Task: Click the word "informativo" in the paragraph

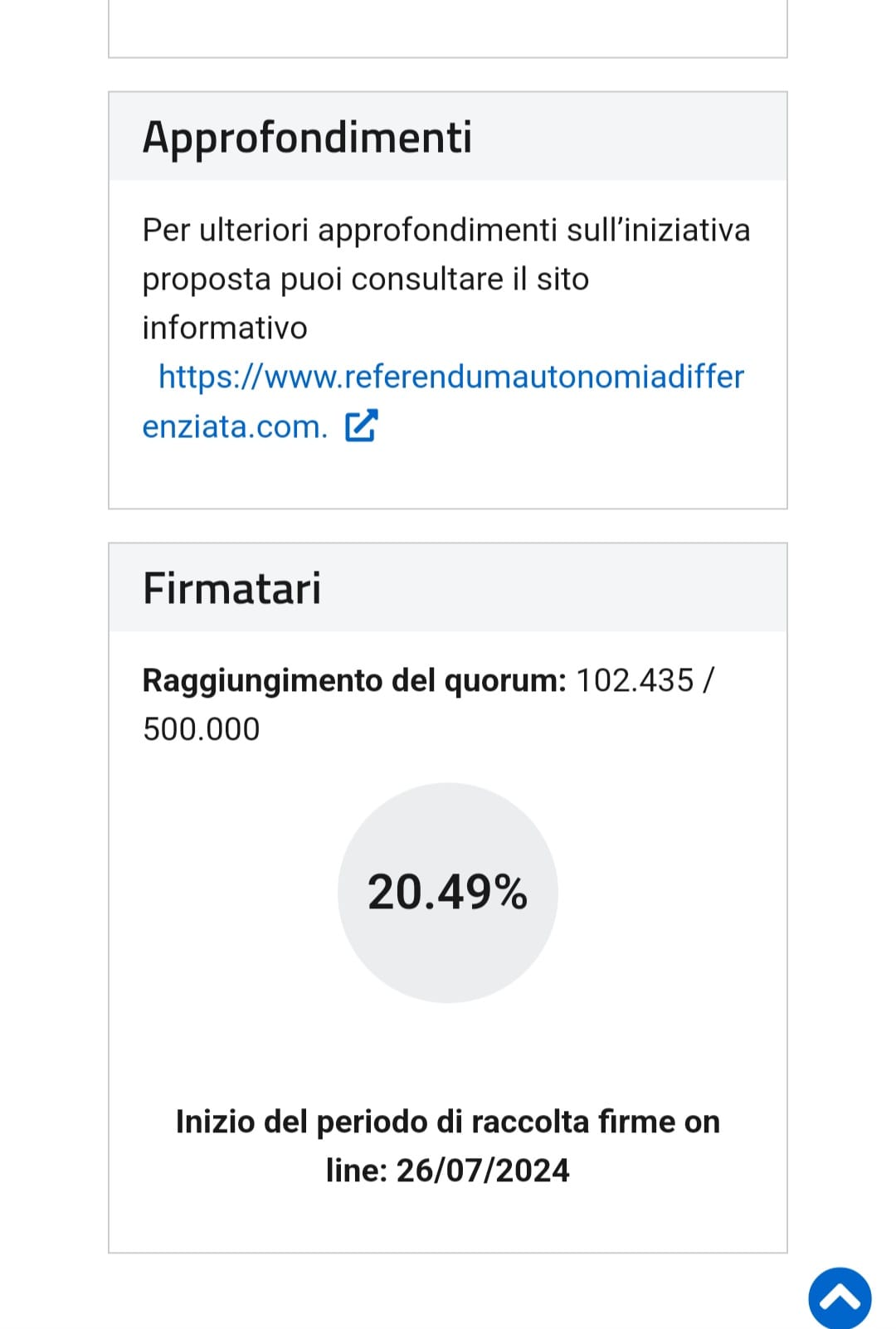Action: pos(225,329)
